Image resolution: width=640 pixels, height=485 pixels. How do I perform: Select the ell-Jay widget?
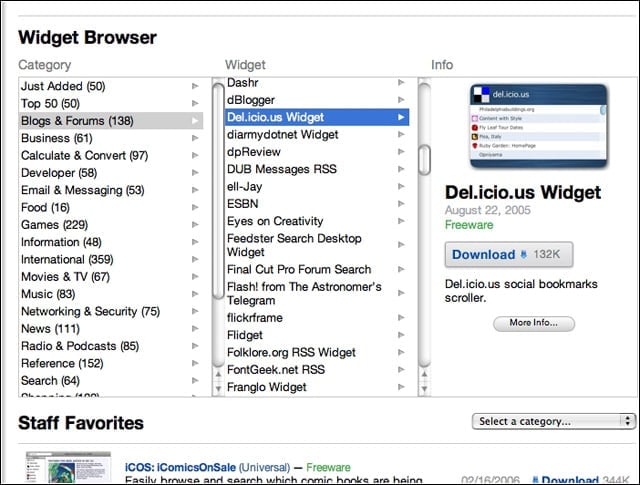coord(317,187)
